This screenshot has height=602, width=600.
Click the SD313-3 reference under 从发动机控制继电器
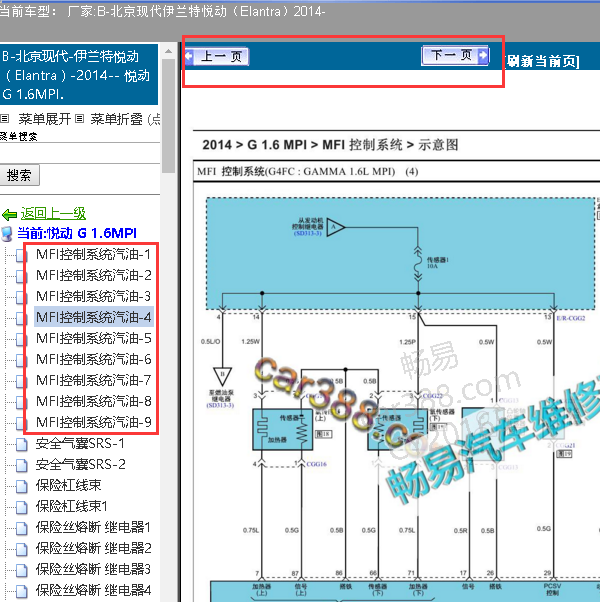tap(307, 233)
